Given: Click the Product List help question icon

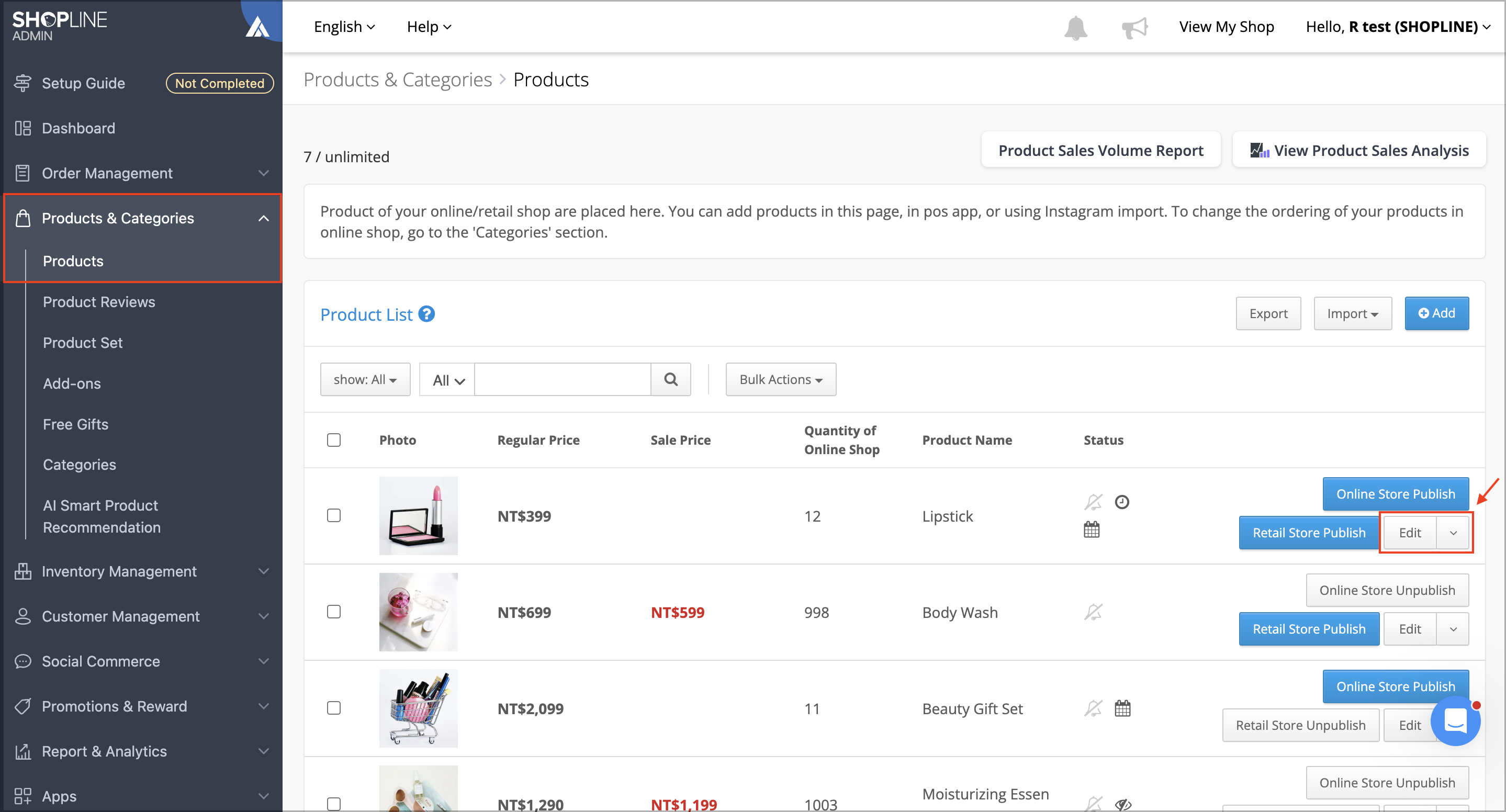Looking at the screenshot, I should 427,314.
